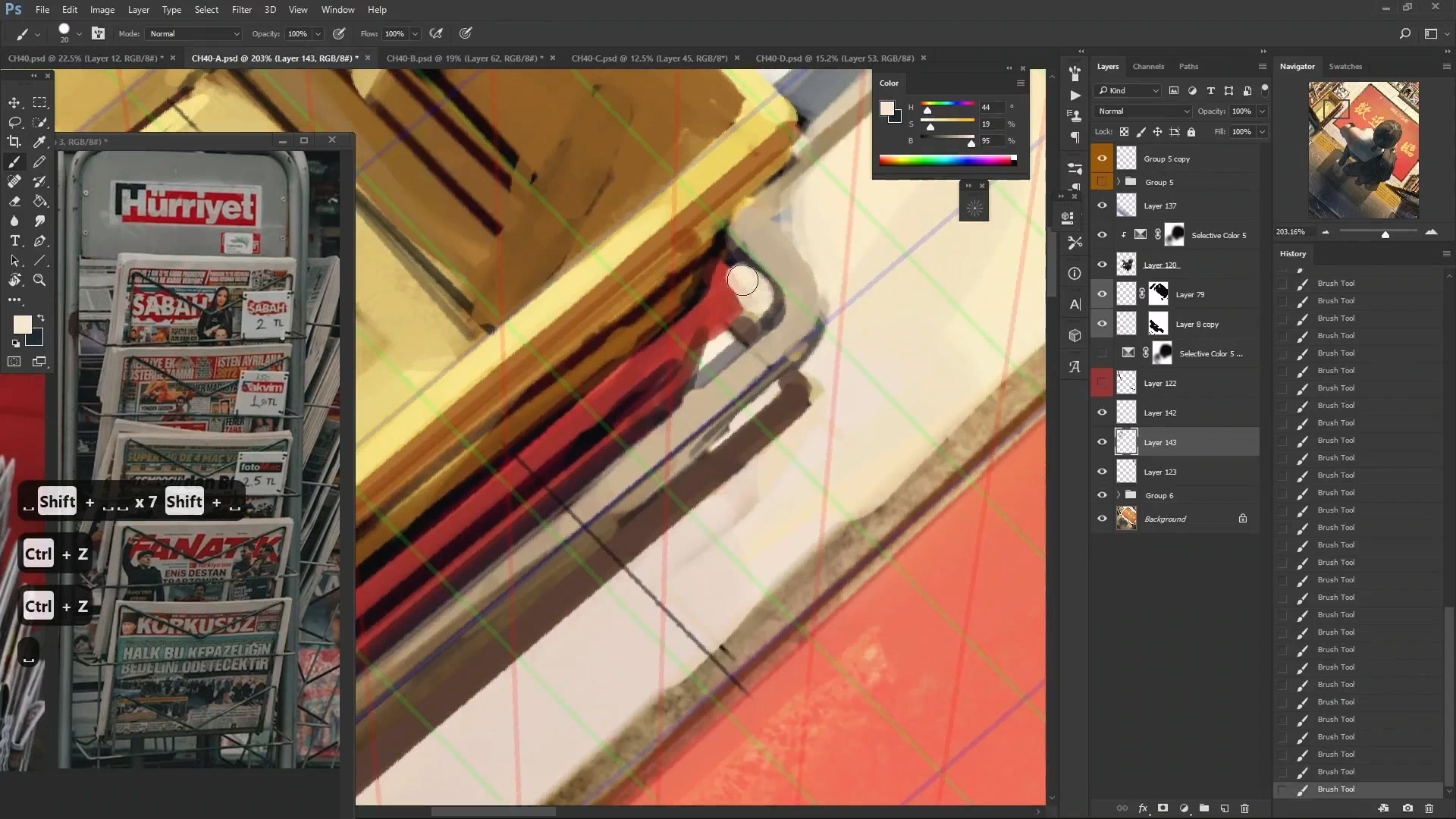
Task: Toggle visibility of Layer 143
Action: (x=1102, y=442)
